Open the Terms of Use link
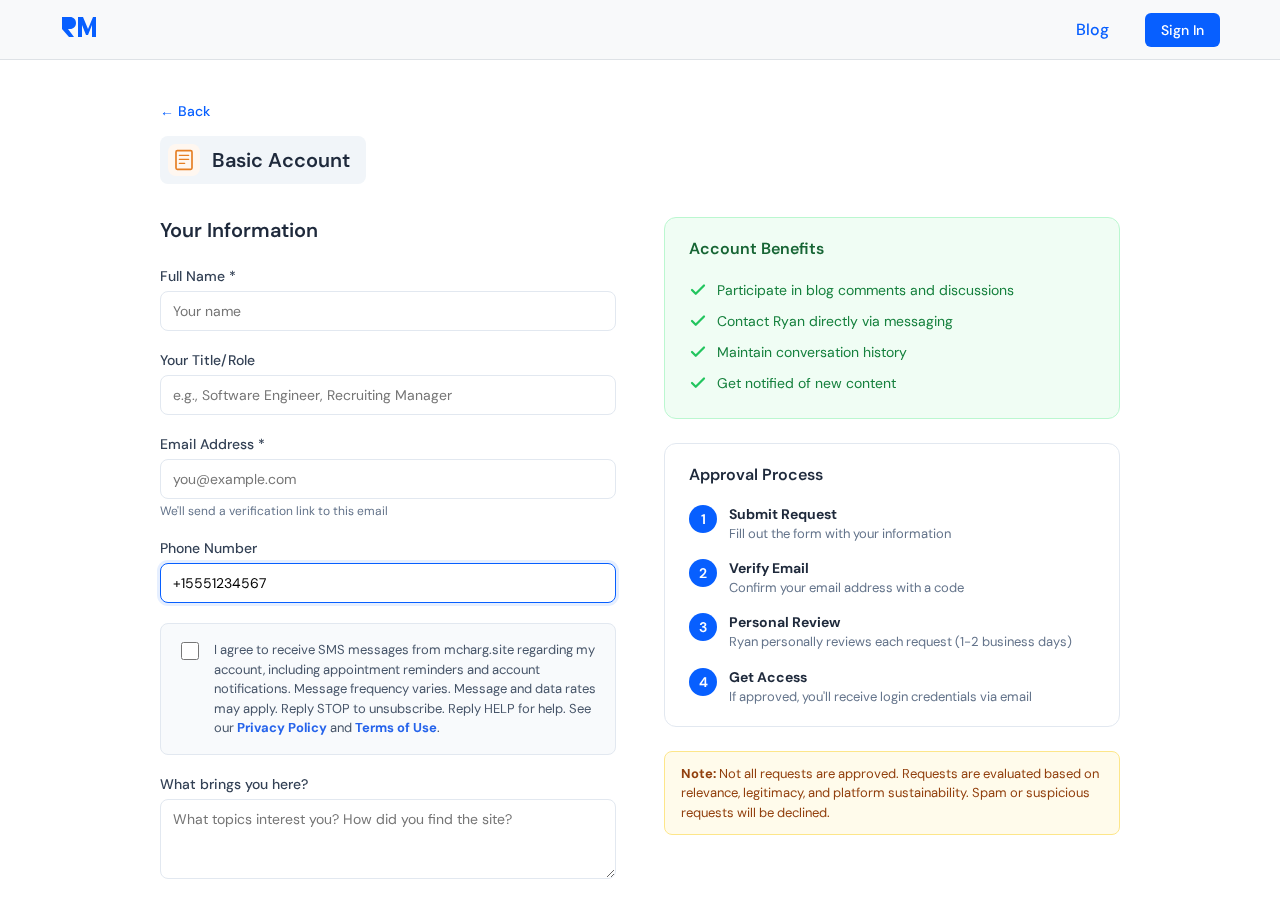1280x900 pixels. (396, 728)
